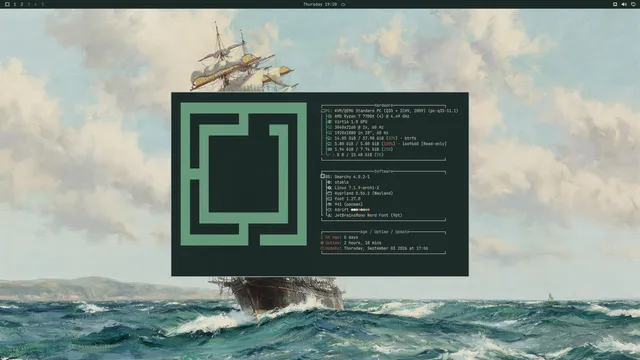Click the 'stable' channel text
The image size is (640, 360).
click(x=342, y=182)
